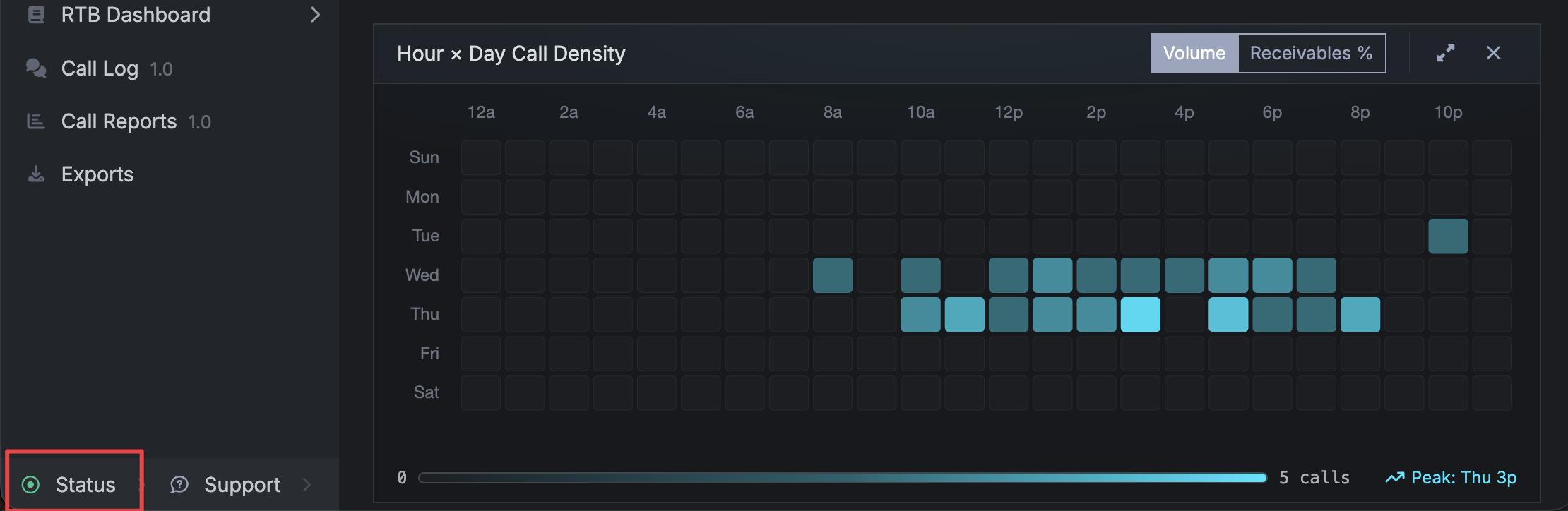The height and width of the screenshot is (511, 1568).
Task: Click the call density color scale bar
Action: 843,478
